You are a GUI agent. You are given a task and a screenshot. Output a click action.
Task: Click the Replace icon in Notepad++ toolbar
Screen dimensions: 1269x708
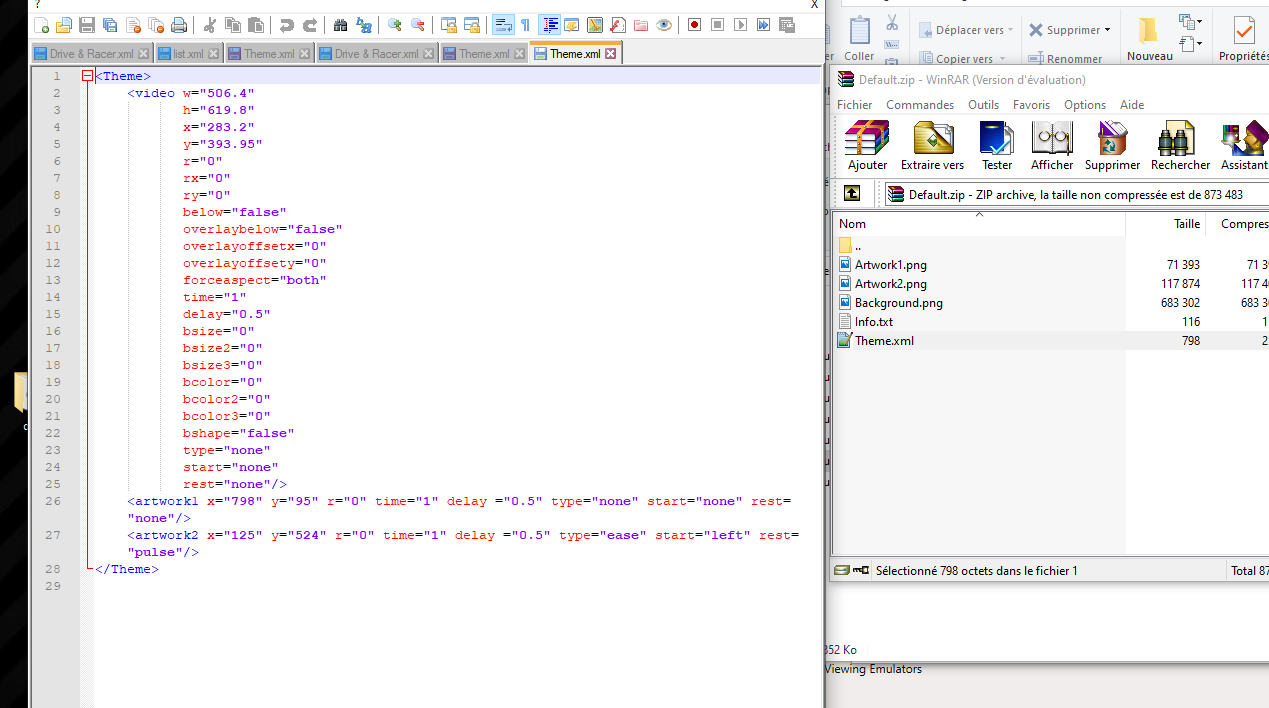pyautogui.click(x=364, y=25)
